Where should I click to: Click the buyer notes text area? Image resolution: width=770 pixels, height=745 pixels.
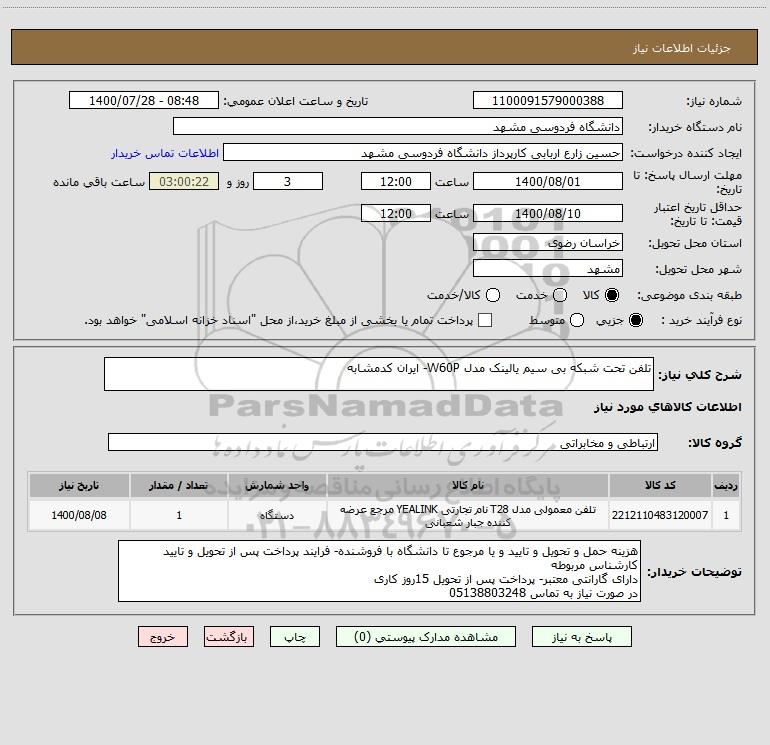[x=379, y=571]
